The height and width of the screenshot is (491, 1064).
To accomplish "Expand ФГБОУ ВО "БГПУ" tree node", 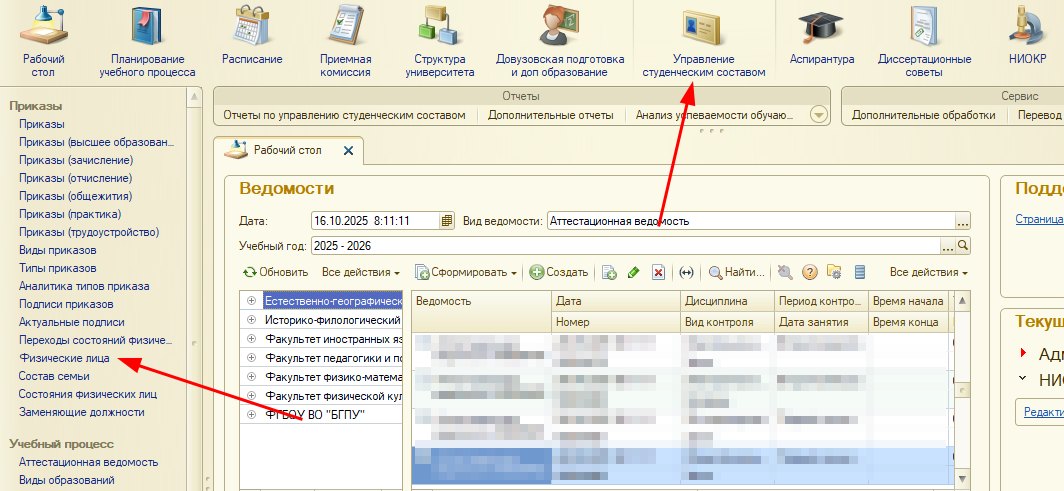I will (251, 414).
